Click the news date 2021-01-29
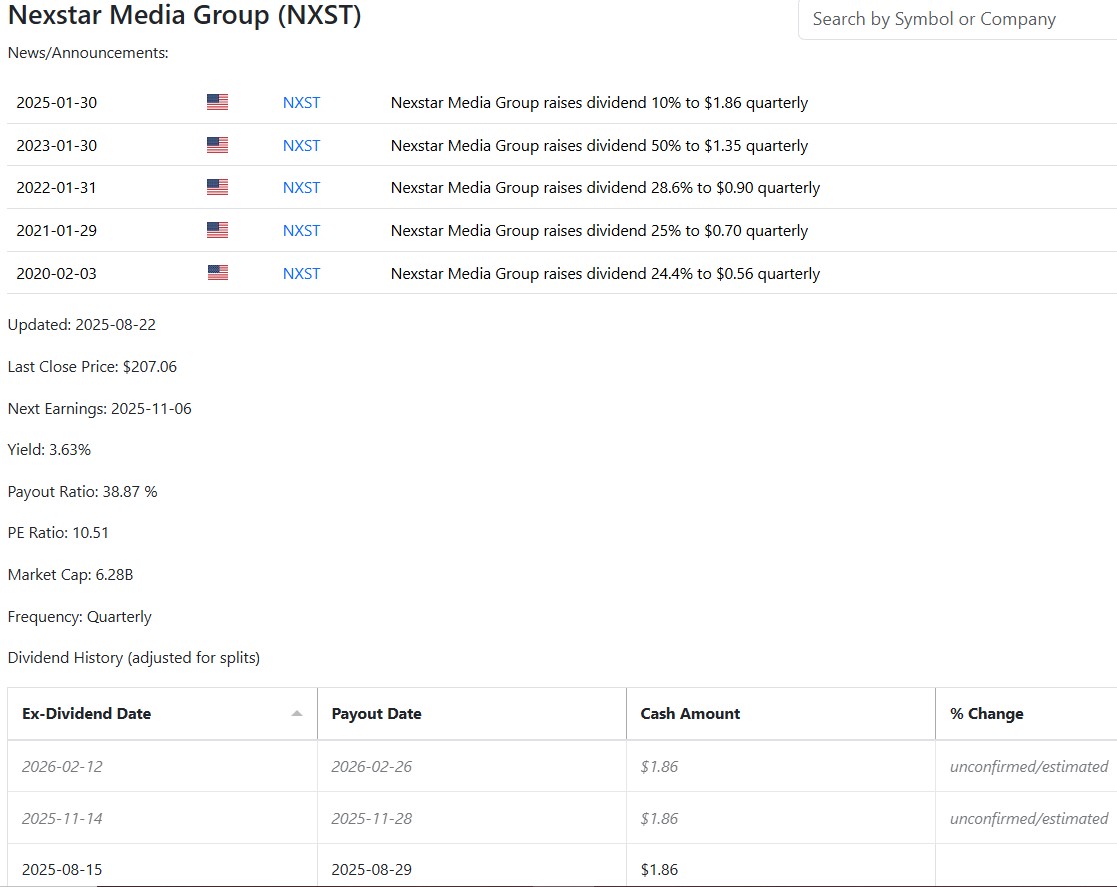 coord(56,230)
